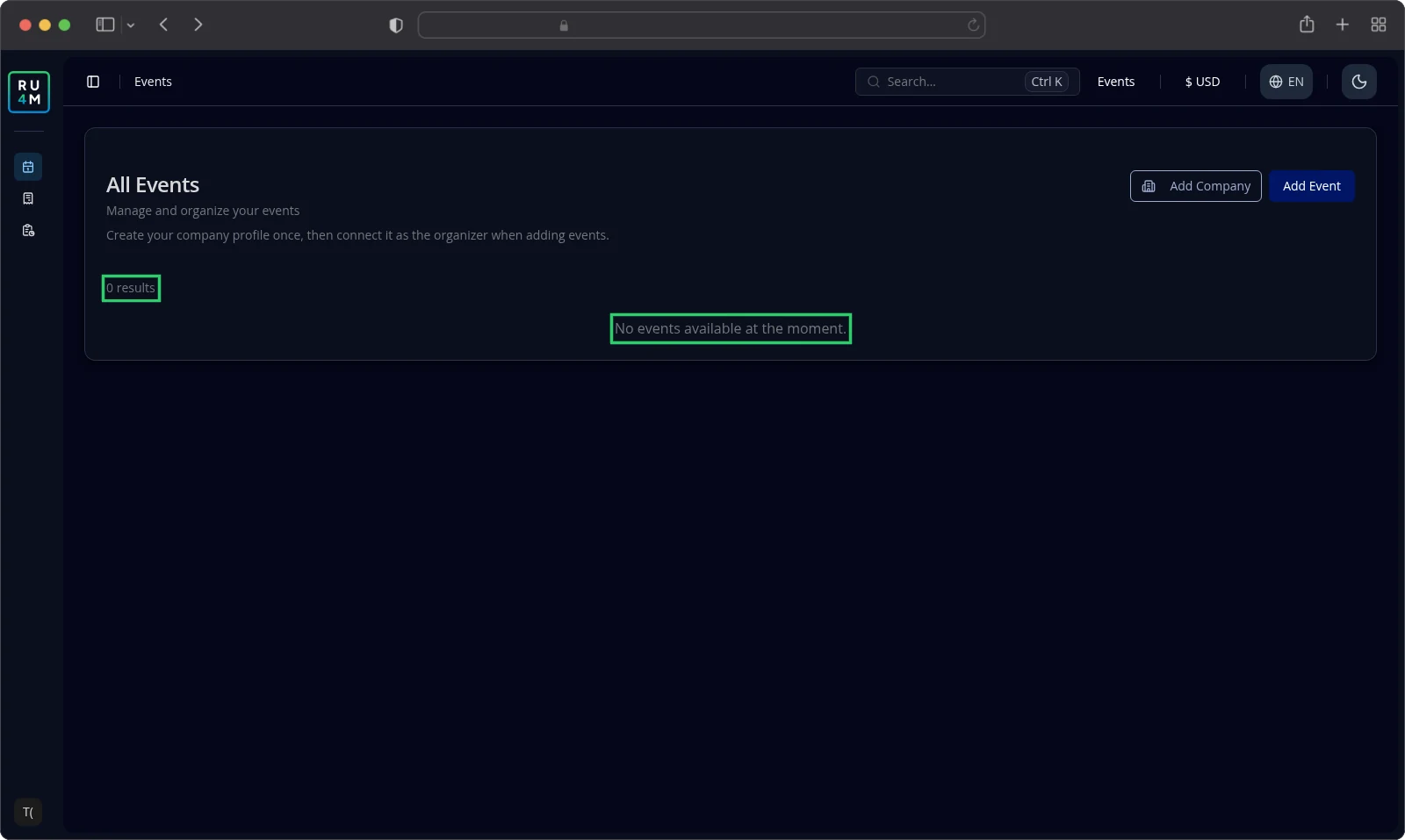
Task: Open the $ USD currency selector
Action: point(1202,82)
